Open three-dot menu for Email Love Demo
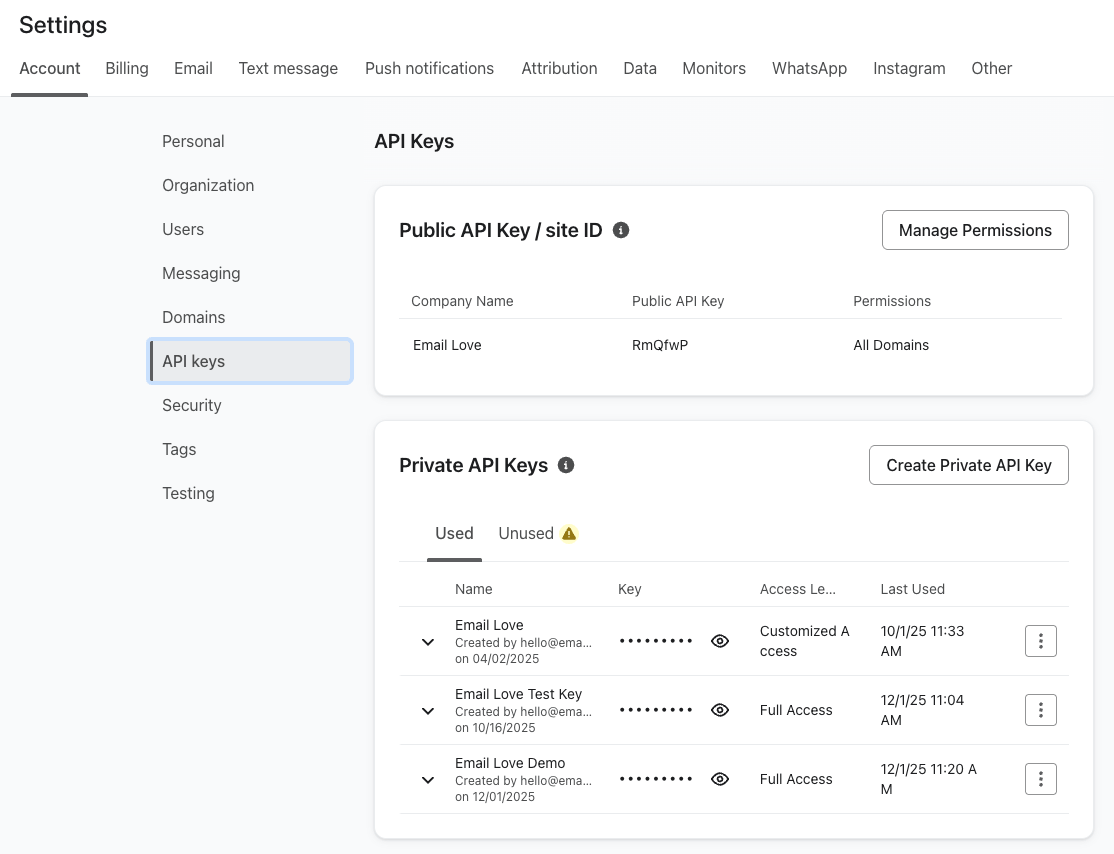Screen dimensions: 1114x854 point(1041,779)
